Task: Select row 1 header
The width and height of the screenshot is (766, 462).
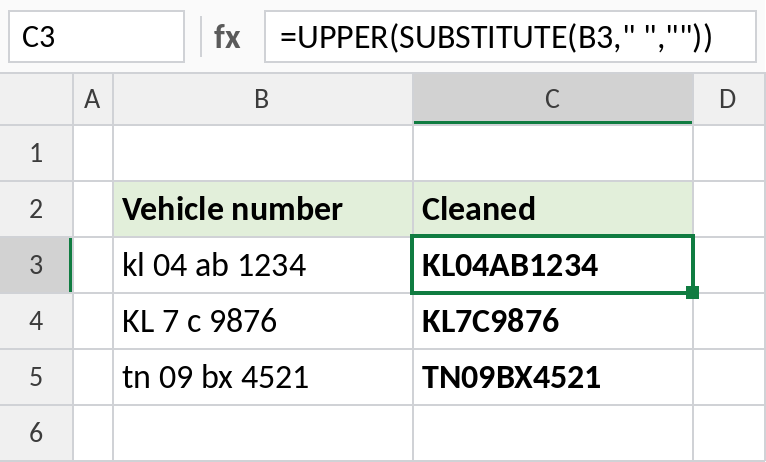Action: [x=36, y=153]
